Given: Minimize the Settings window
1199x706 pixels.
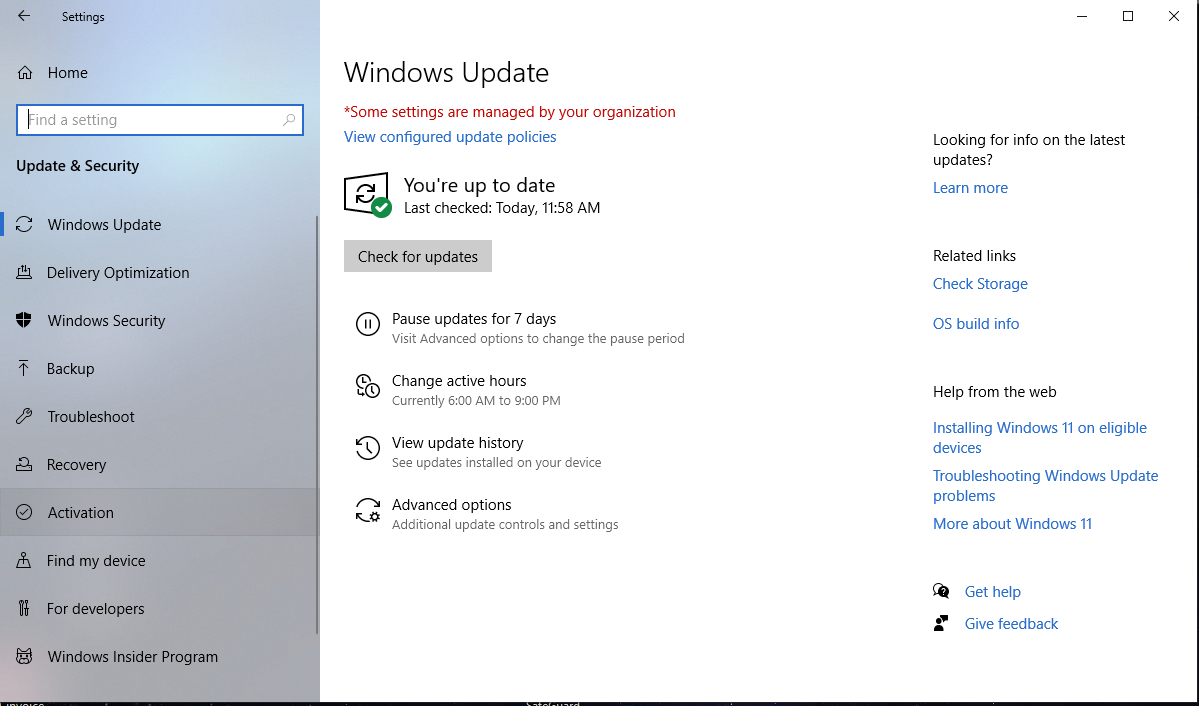Looking at the screenshot, I should tap(1081, 16).
